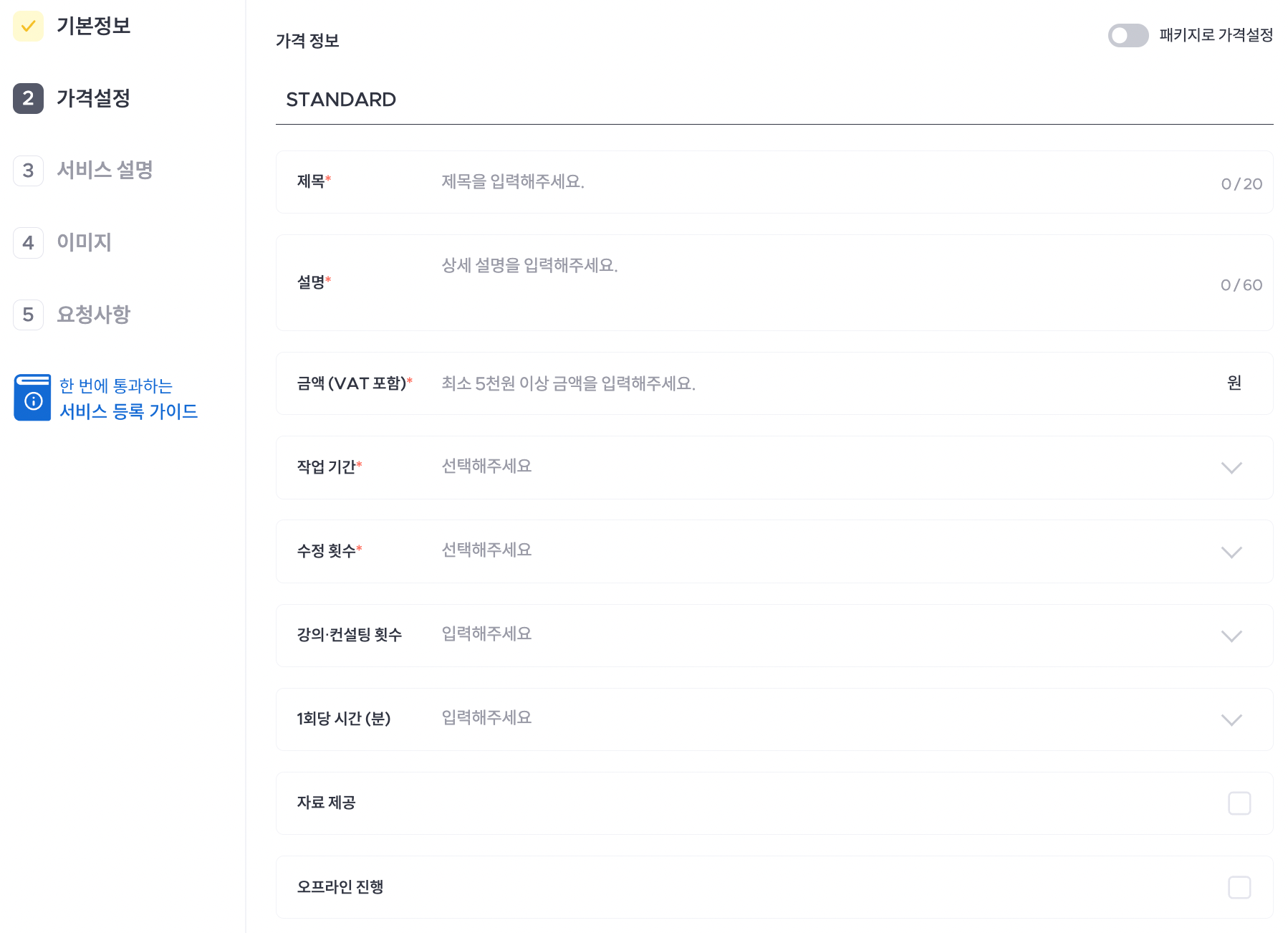Check the 자료 제공 checkbox
Image resolution: width=1288 pixels, height=933 pixels.
(1239, 803)
